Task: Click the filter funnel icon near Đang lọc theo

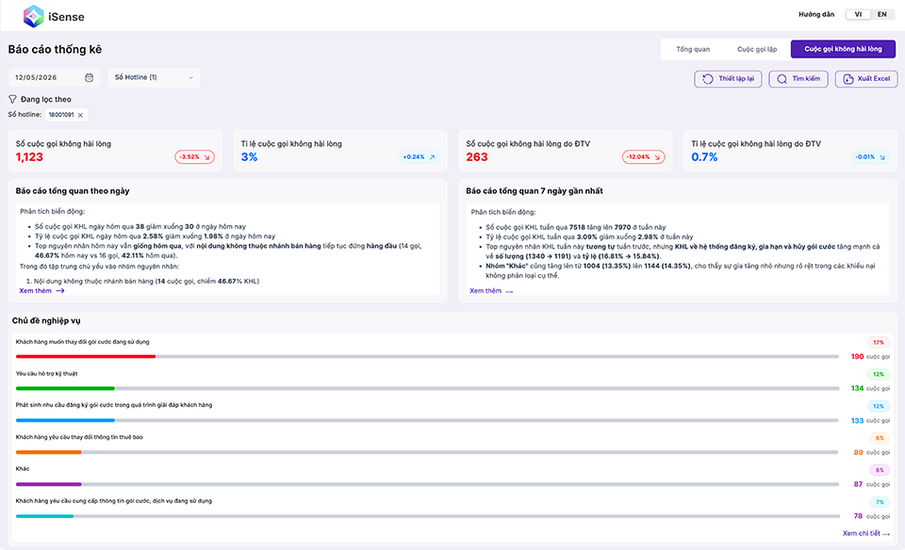Action: point(13,99)
